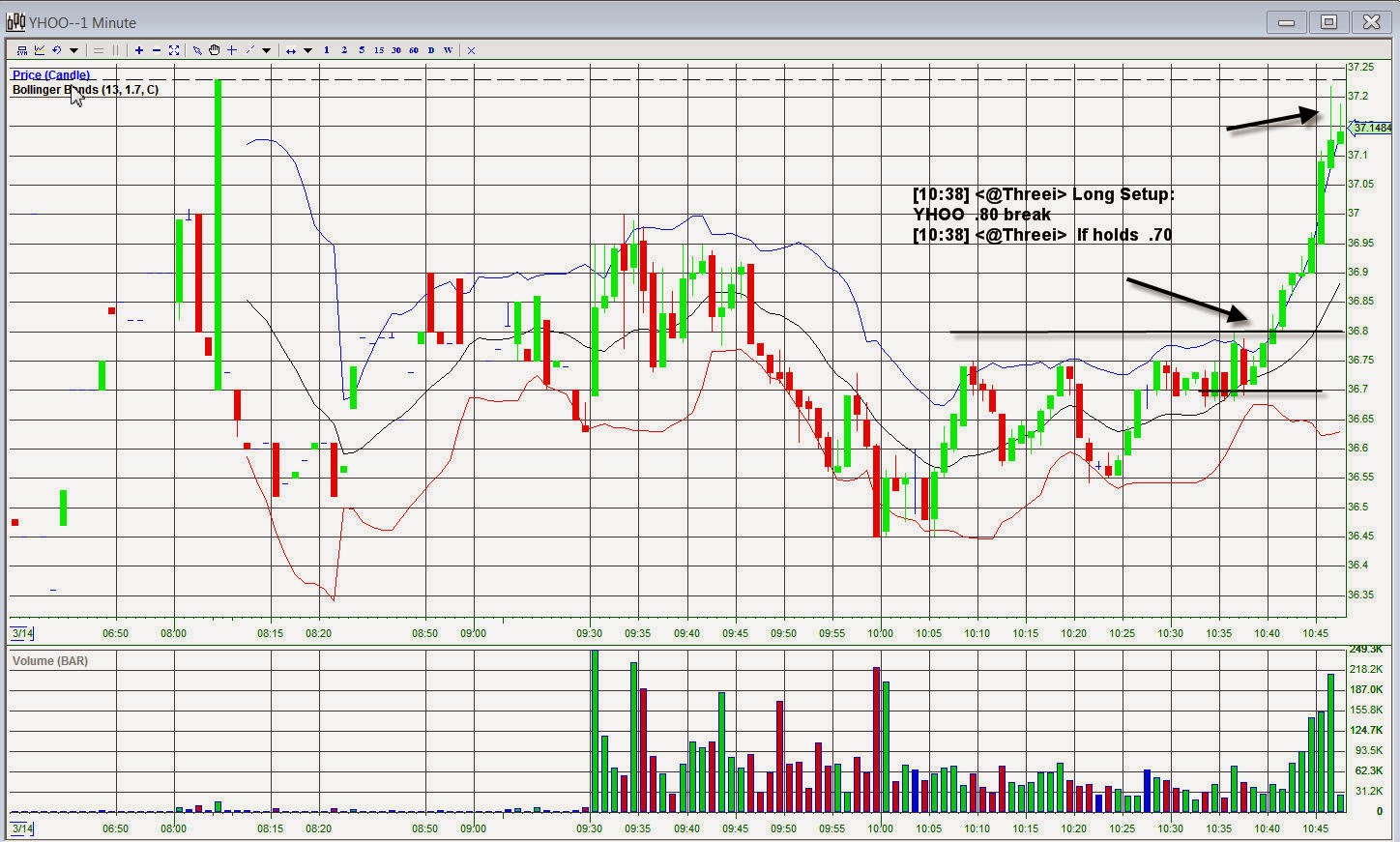Viewport: 1400px width, 842px height.
Task: Close the YHOO chart window
Action: tap(1371, 22)
